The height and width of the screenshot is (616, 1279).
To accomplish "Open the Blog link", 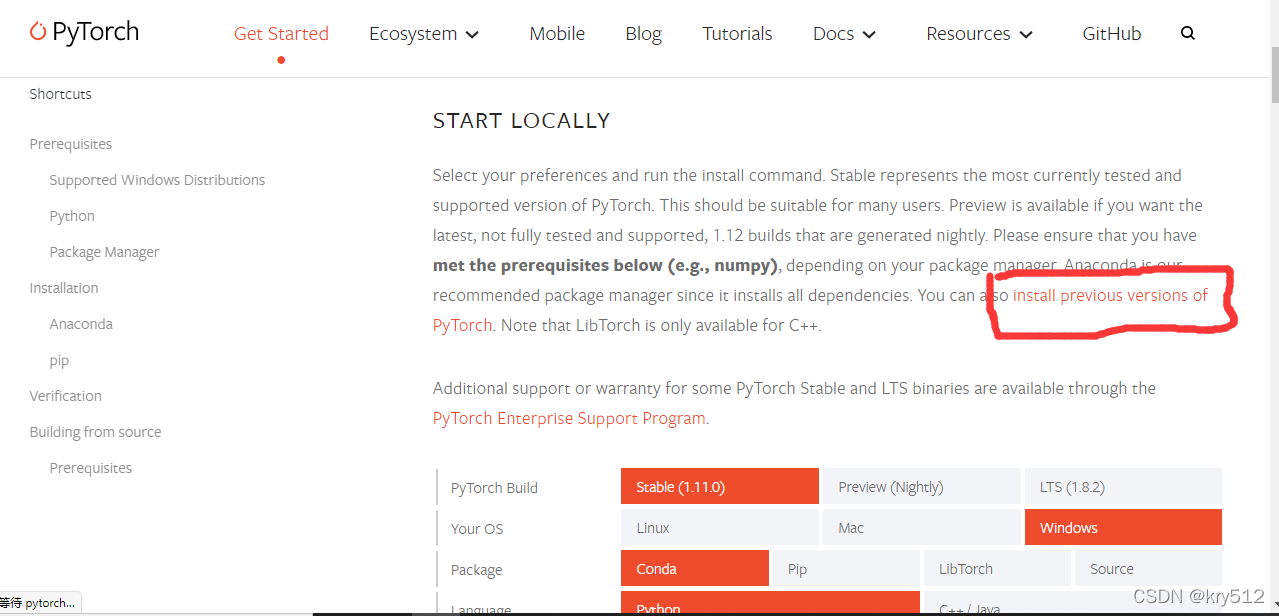I will coord(643,33).
